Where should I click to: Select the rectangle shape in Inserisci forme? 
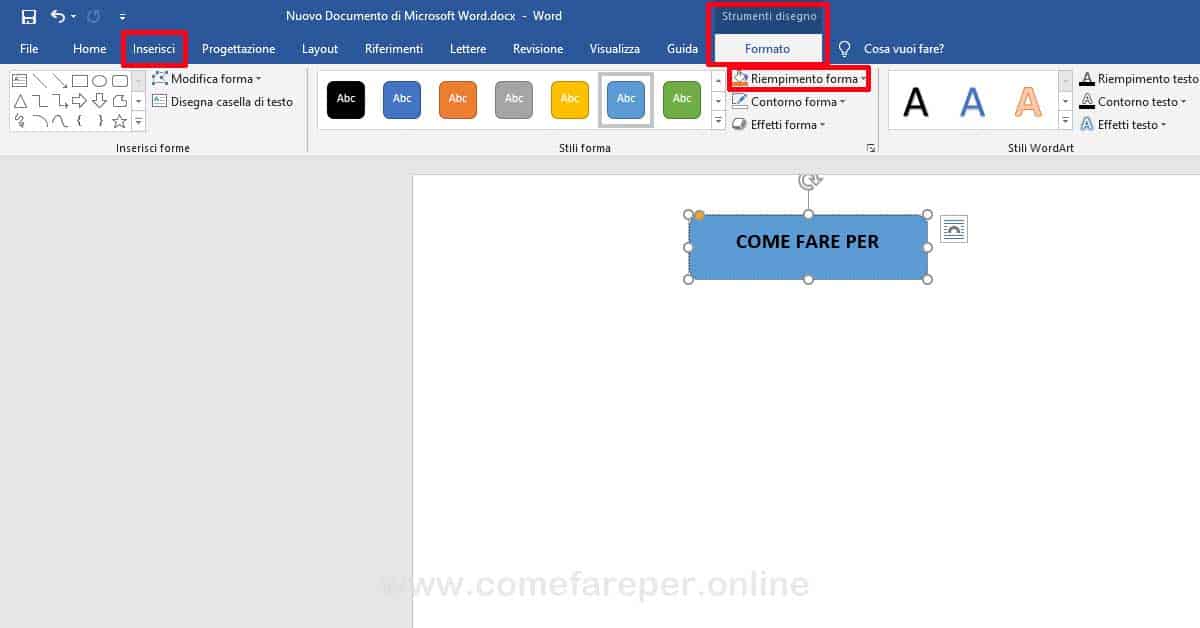click(x=81, y=80)
